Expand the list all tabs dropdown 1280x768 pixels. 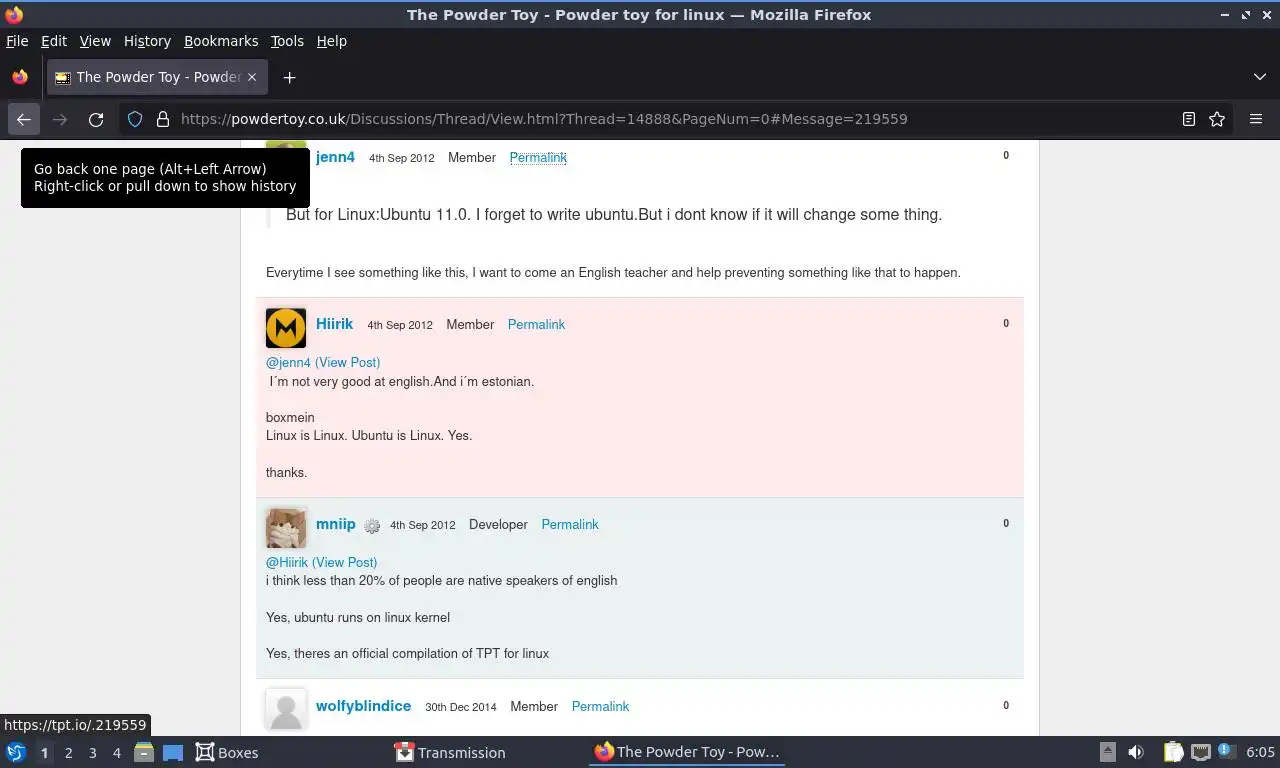1260,77
